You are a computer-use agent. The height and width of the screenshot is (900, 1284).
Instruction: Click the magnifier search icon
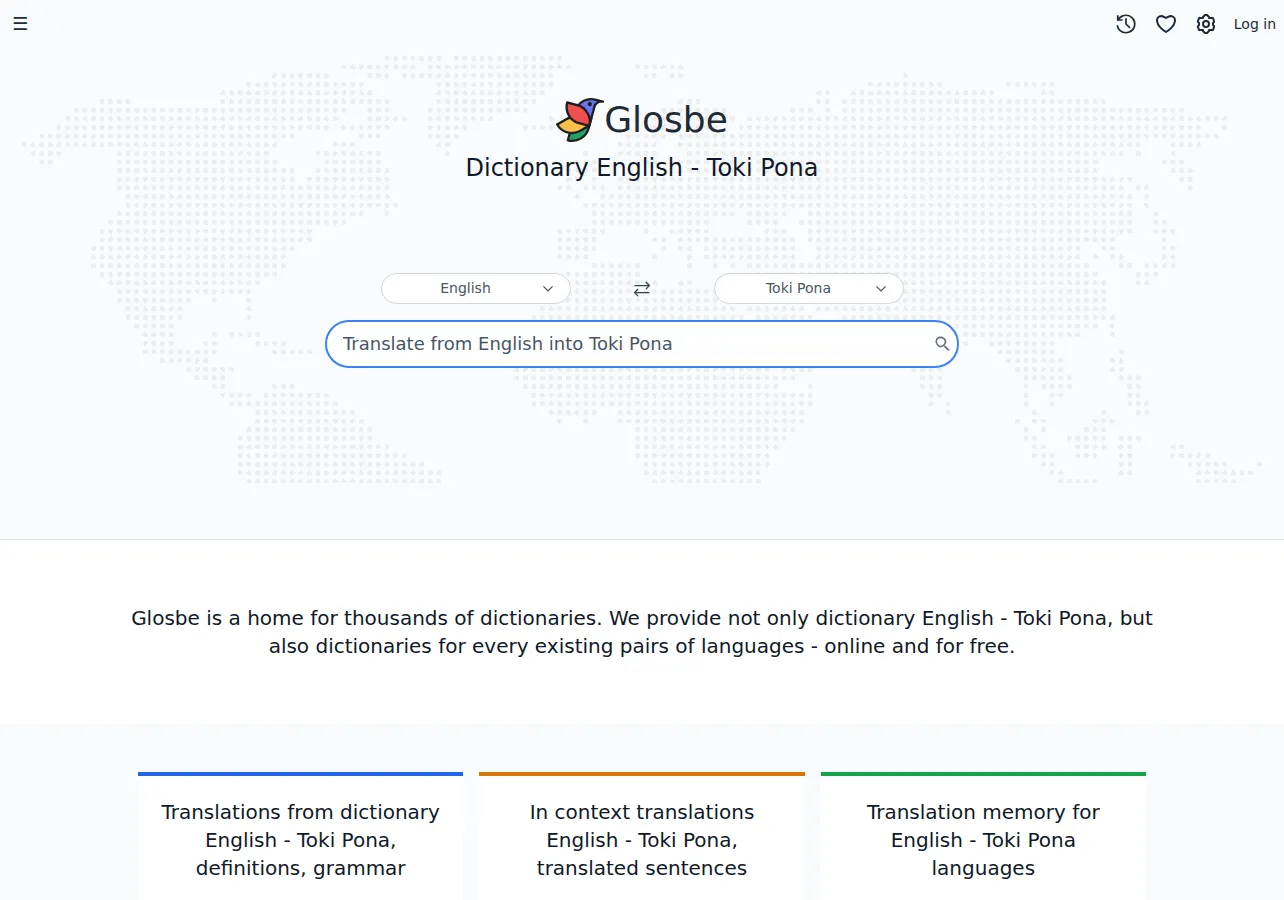[x=942, y=344]
